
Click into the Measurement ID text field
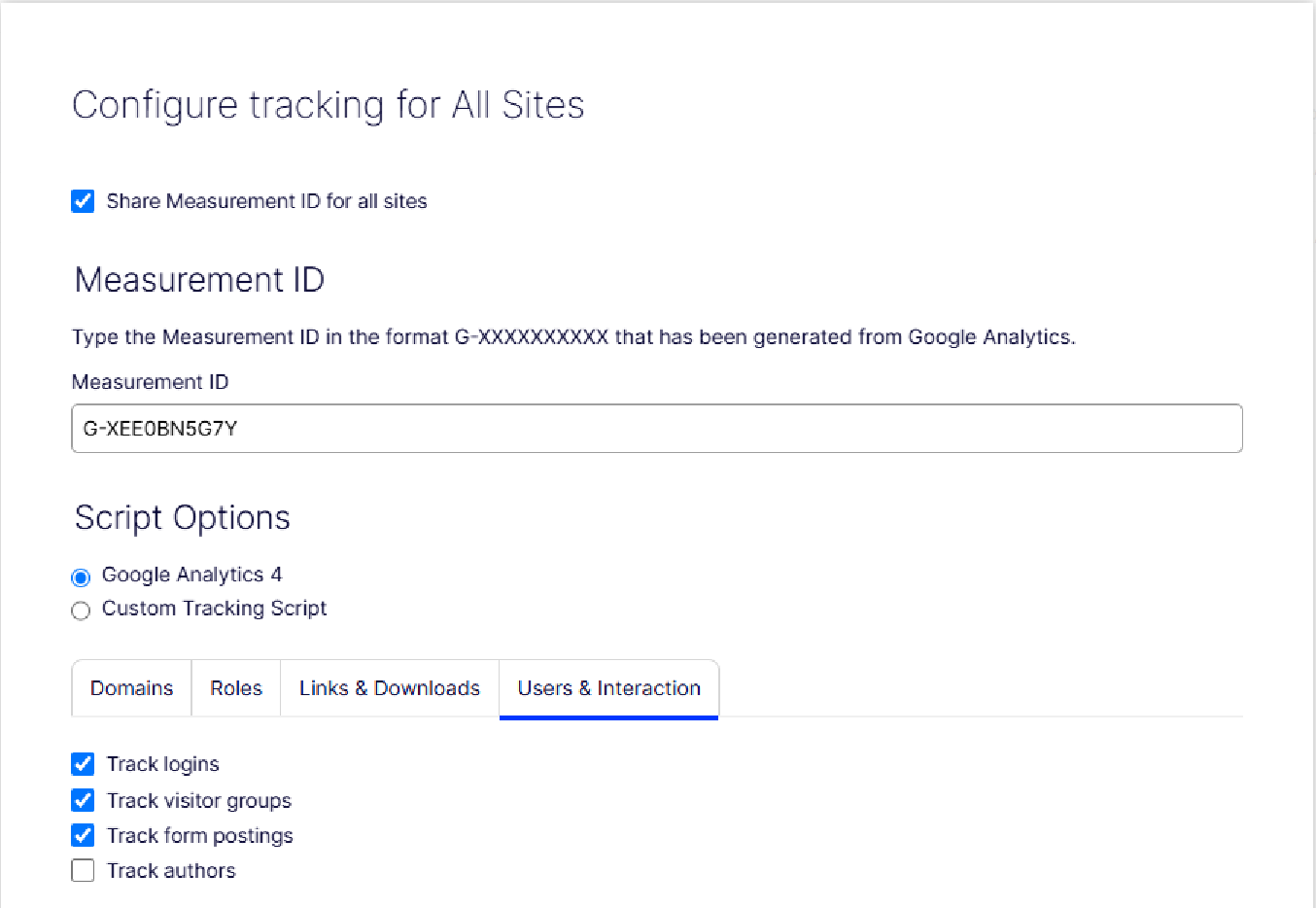click(x=657, y=429)
